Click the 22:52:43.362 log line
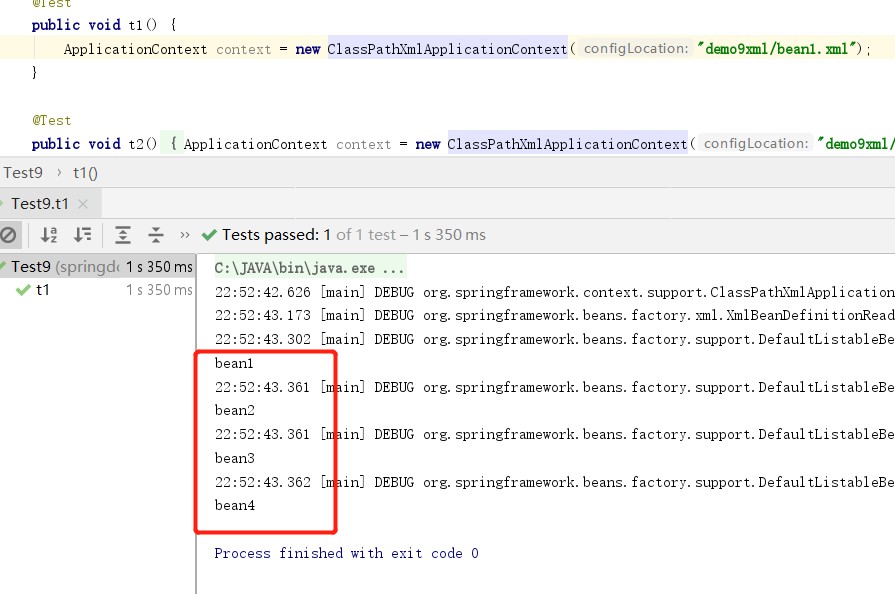895x594 pixels. pos(554,482)
